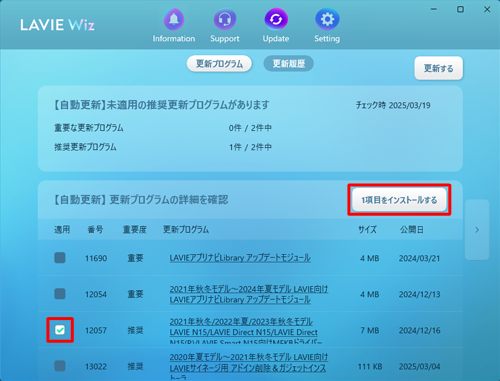Viewport: 500px width, 381px height.
Task: Open the Information bell icon
Action: pyautogui.click(x=174, y=20)
